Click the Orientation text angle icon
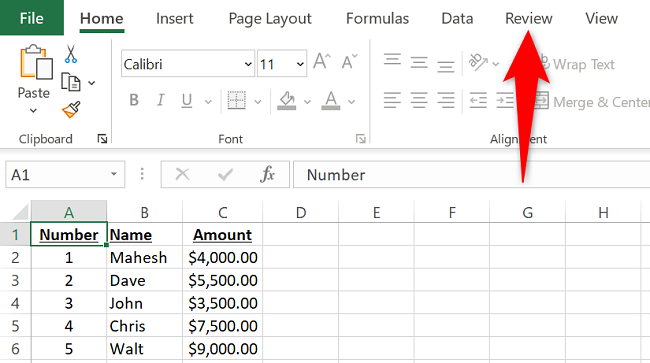 pos(478,62)
